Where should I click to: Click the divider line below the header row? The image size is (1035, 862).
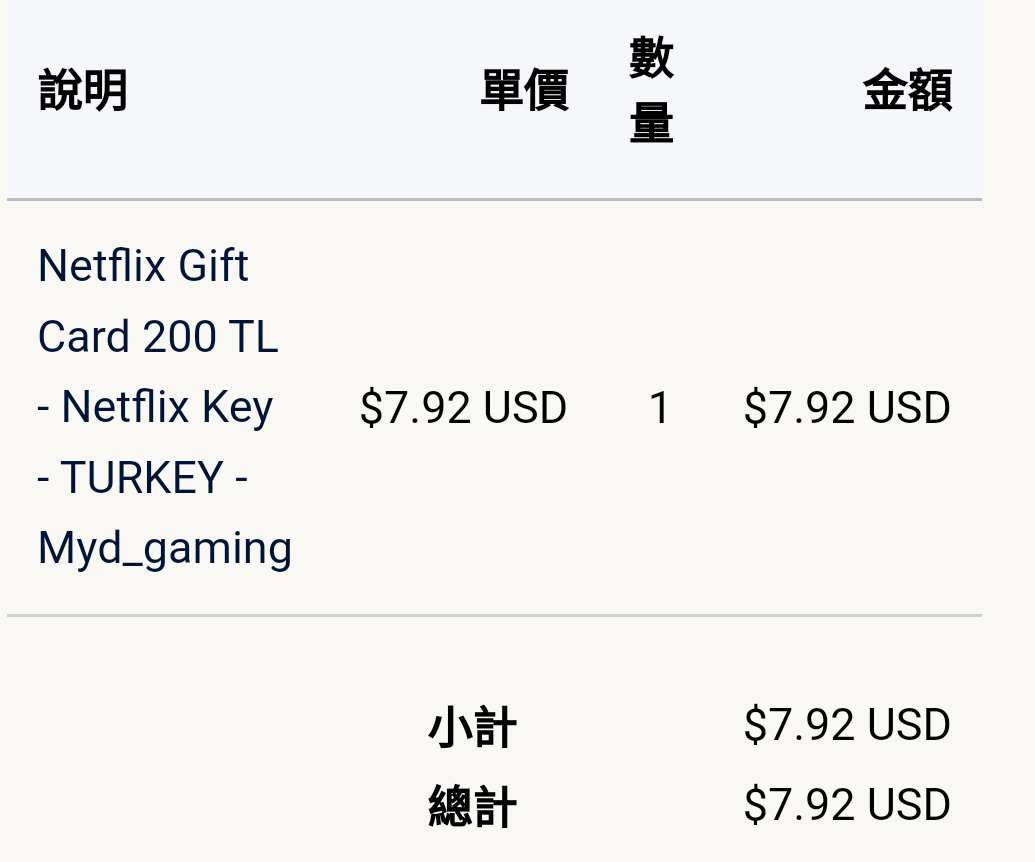[494, 200]
